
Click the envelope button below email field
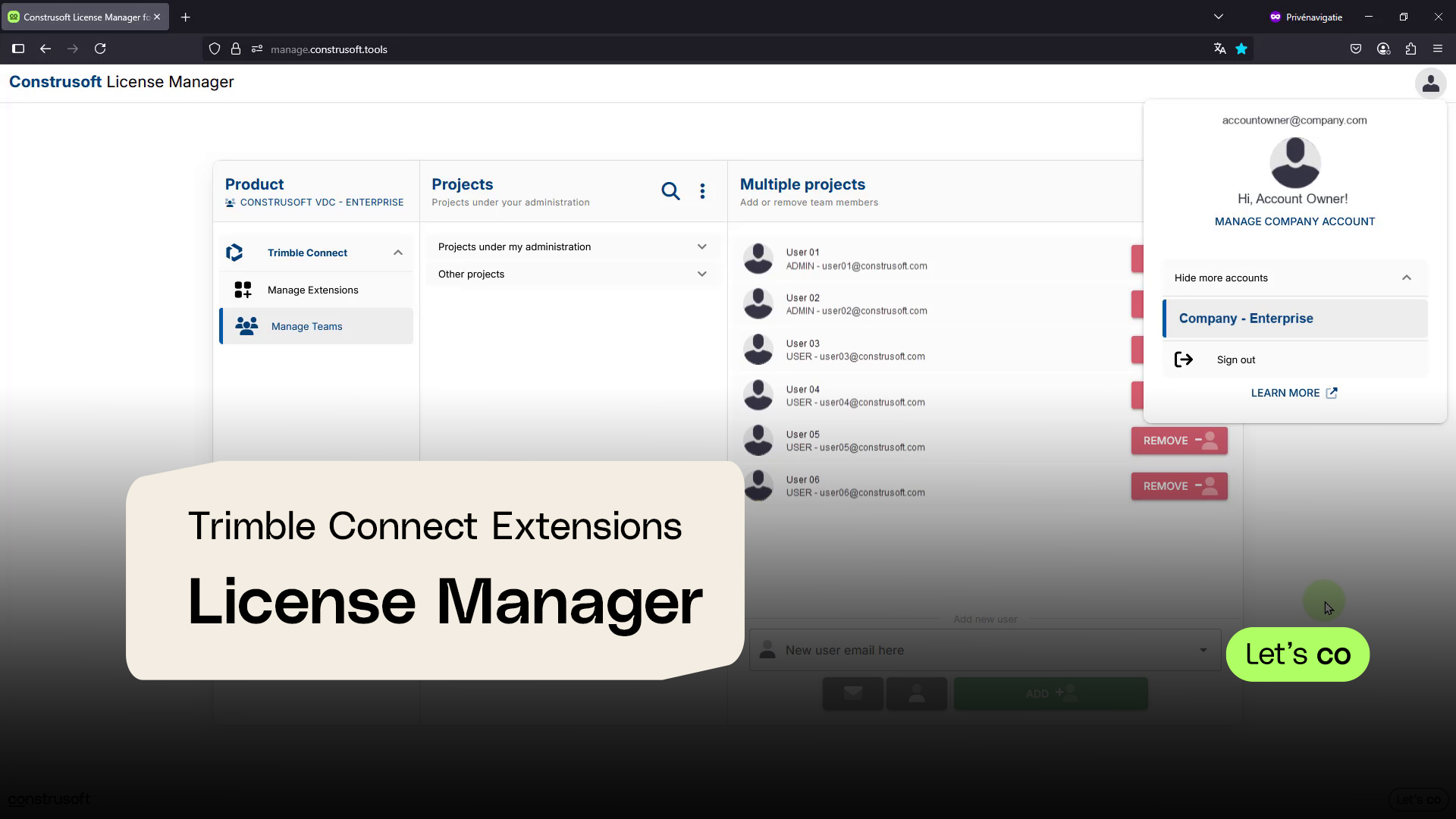tap(853, 694)
